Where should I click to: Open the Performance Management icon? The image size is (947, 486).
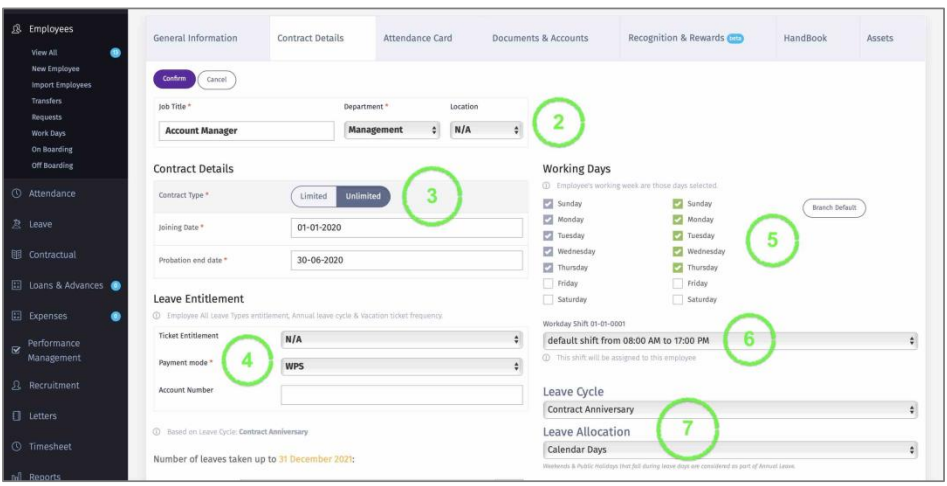tap(17, 349)
